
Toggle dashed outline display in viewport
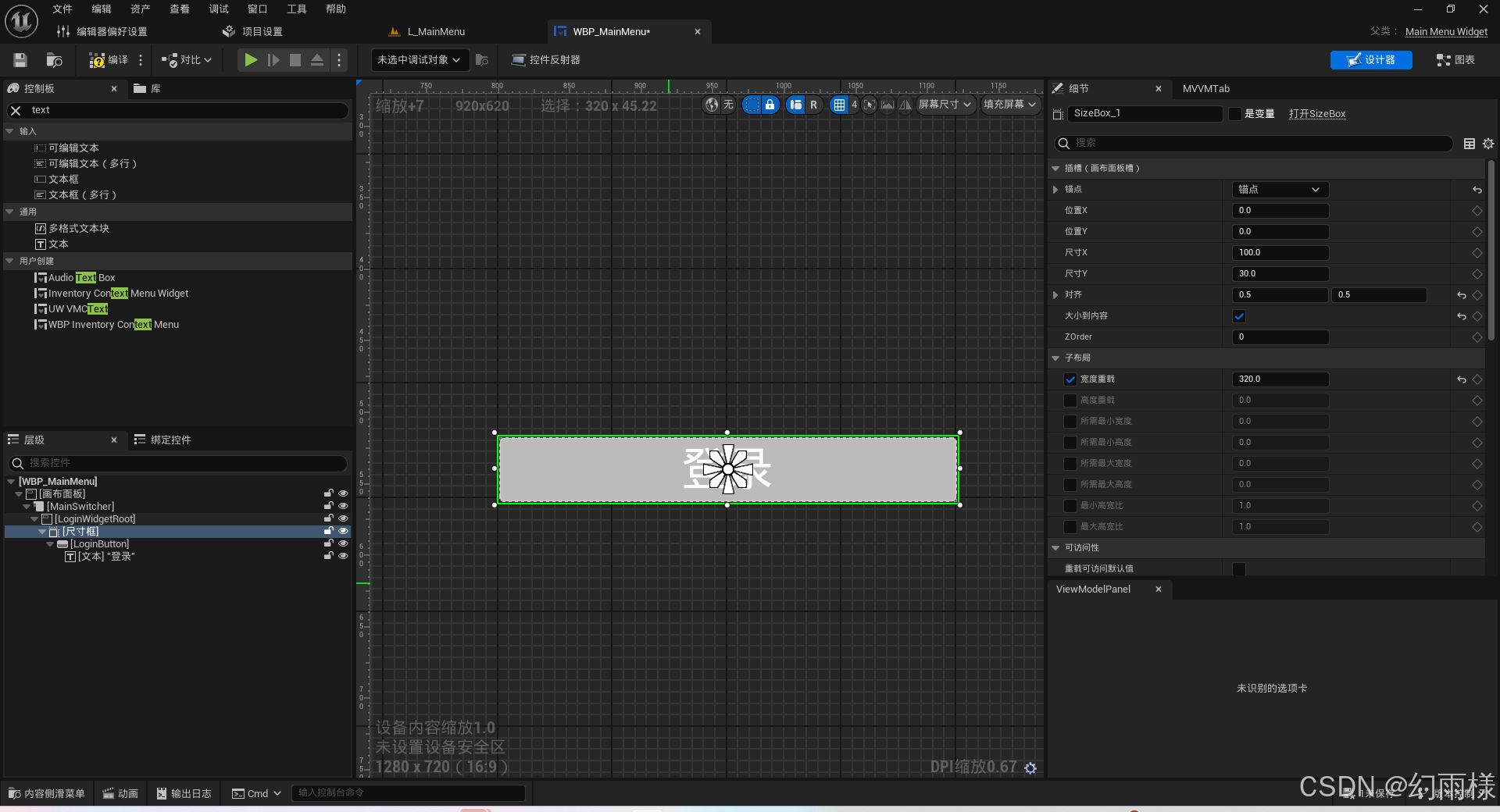752,105
